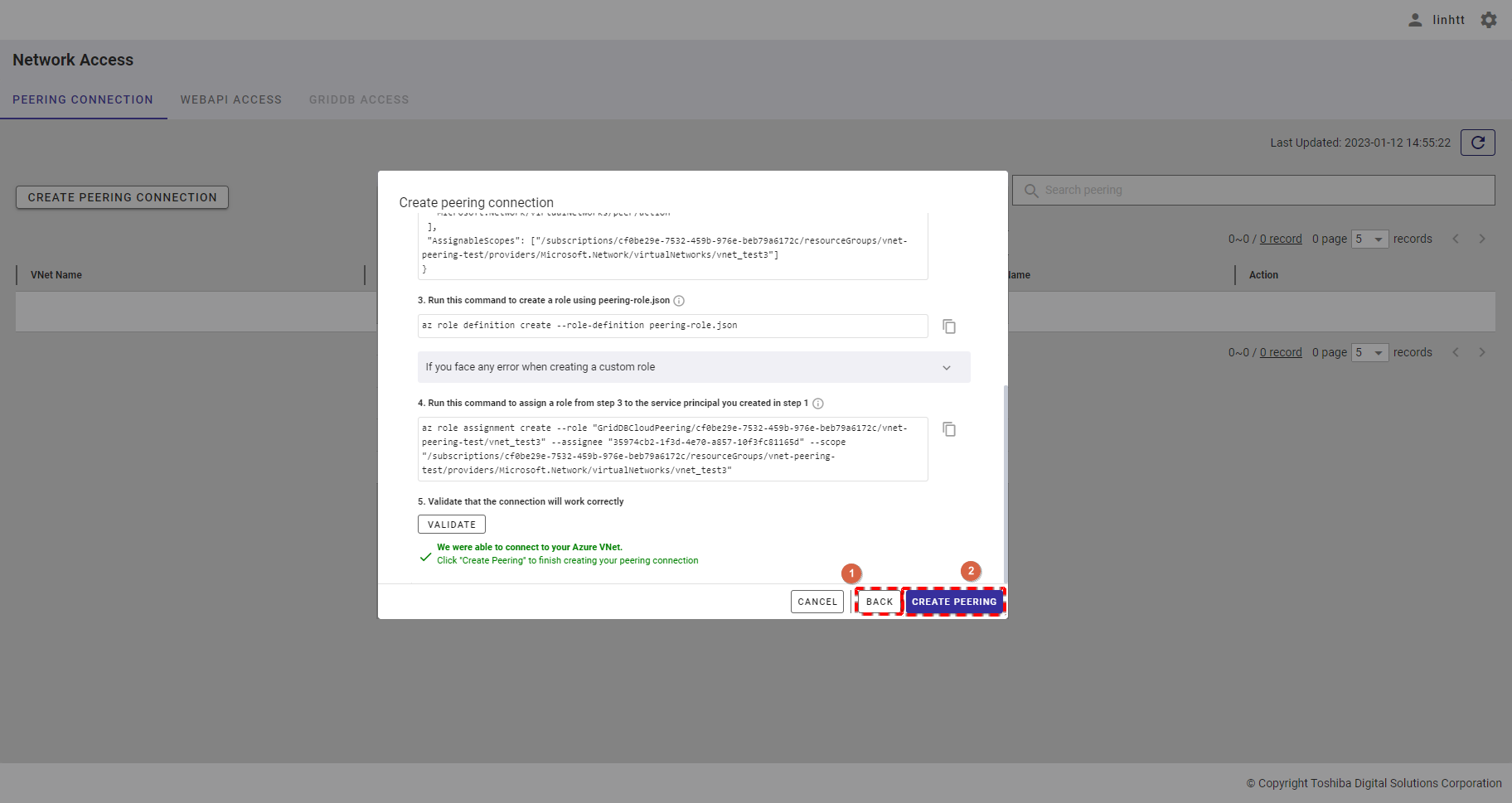The image size is (1512, 803).
Task: Copy the role definition create command
Action: tap(949, 327)
